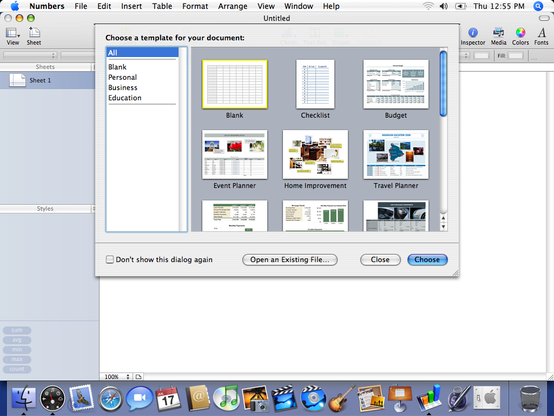Open the Help menu

pyautogui.click(x=331, y=6)
